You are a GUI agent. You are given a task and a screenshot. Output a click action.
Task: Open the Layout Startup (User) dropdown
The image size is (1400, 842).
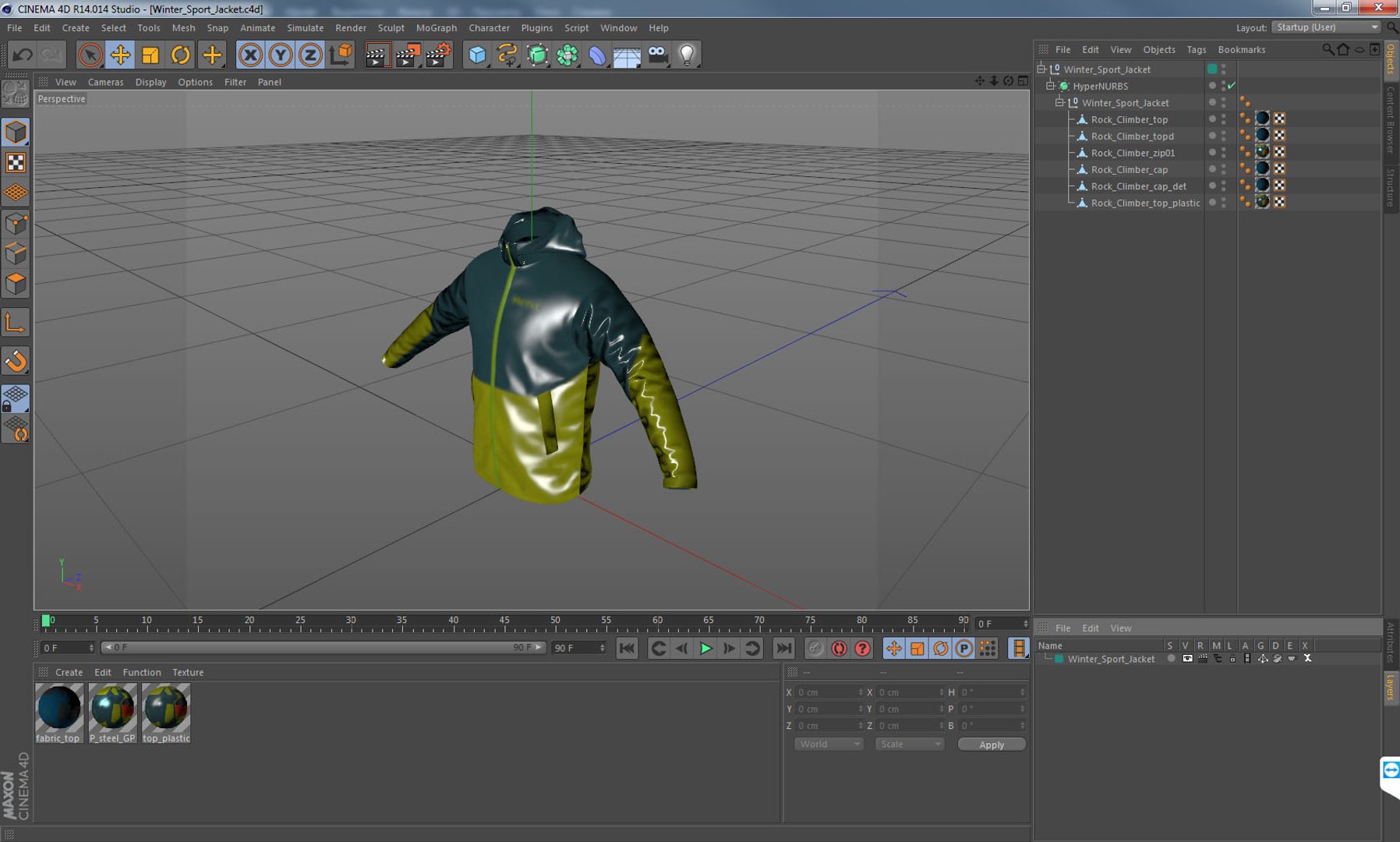click(1327, 27)
